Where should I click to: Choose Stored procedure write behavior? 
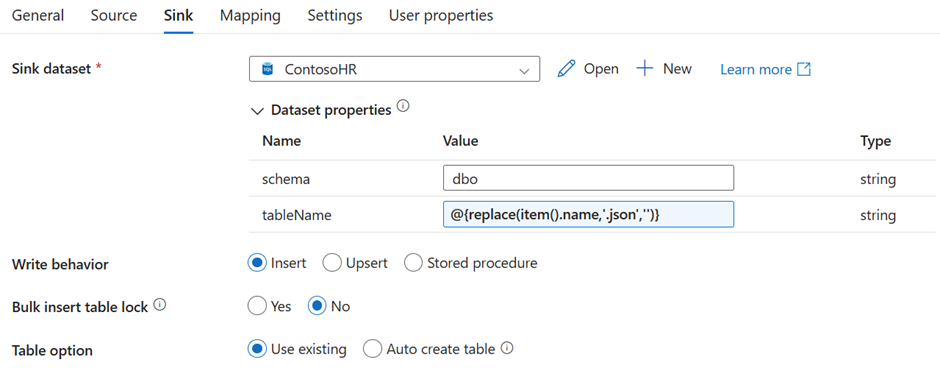tap(413, 263)
